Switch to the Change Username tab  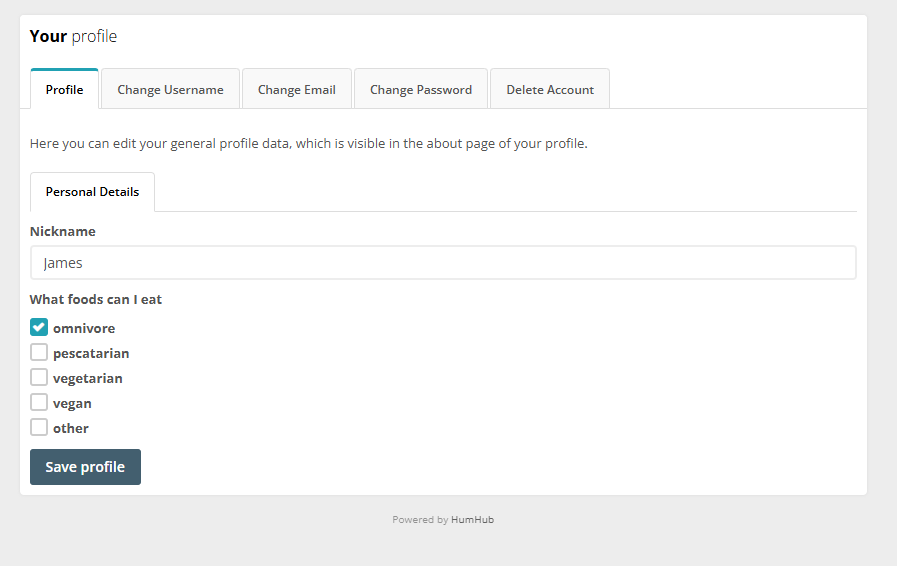point(170,89)
